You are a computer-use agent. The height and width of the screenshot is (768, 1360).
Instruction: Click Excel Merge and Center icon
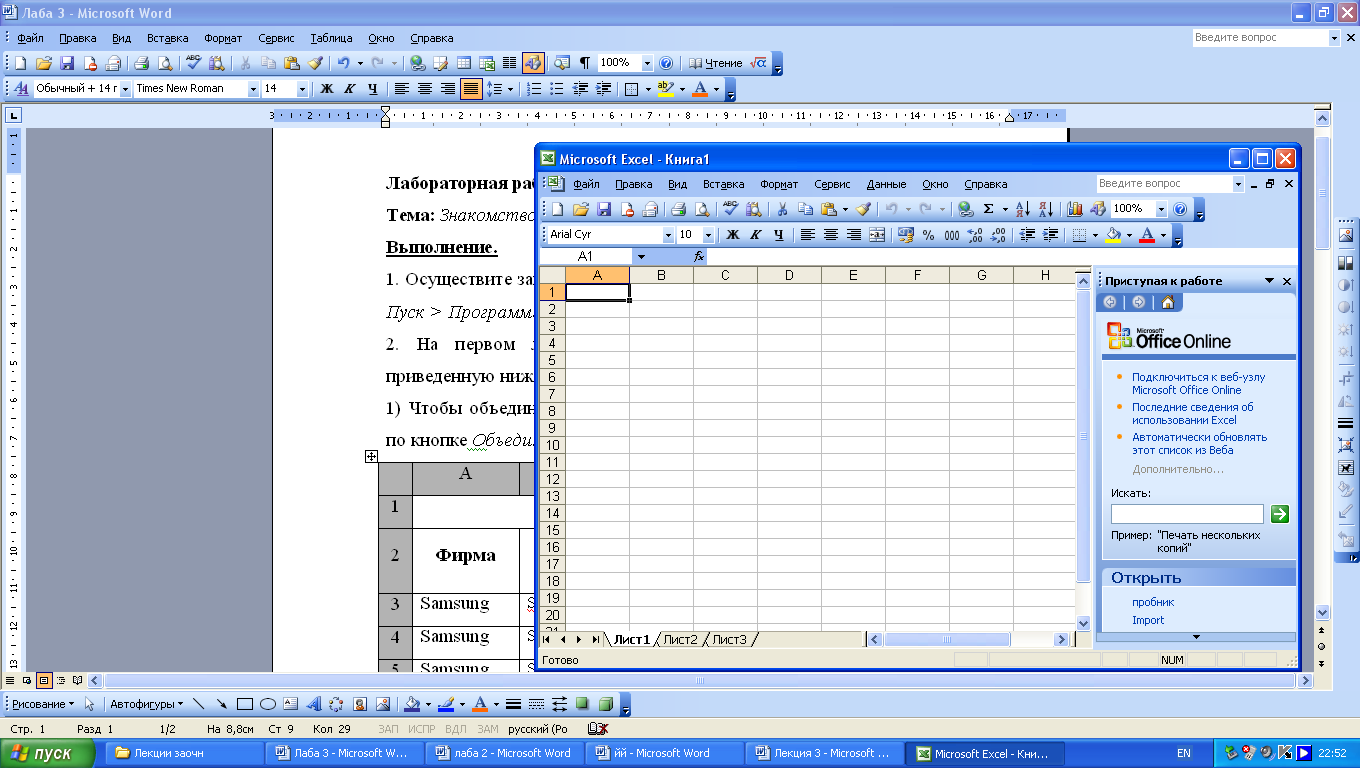[877, 235]
